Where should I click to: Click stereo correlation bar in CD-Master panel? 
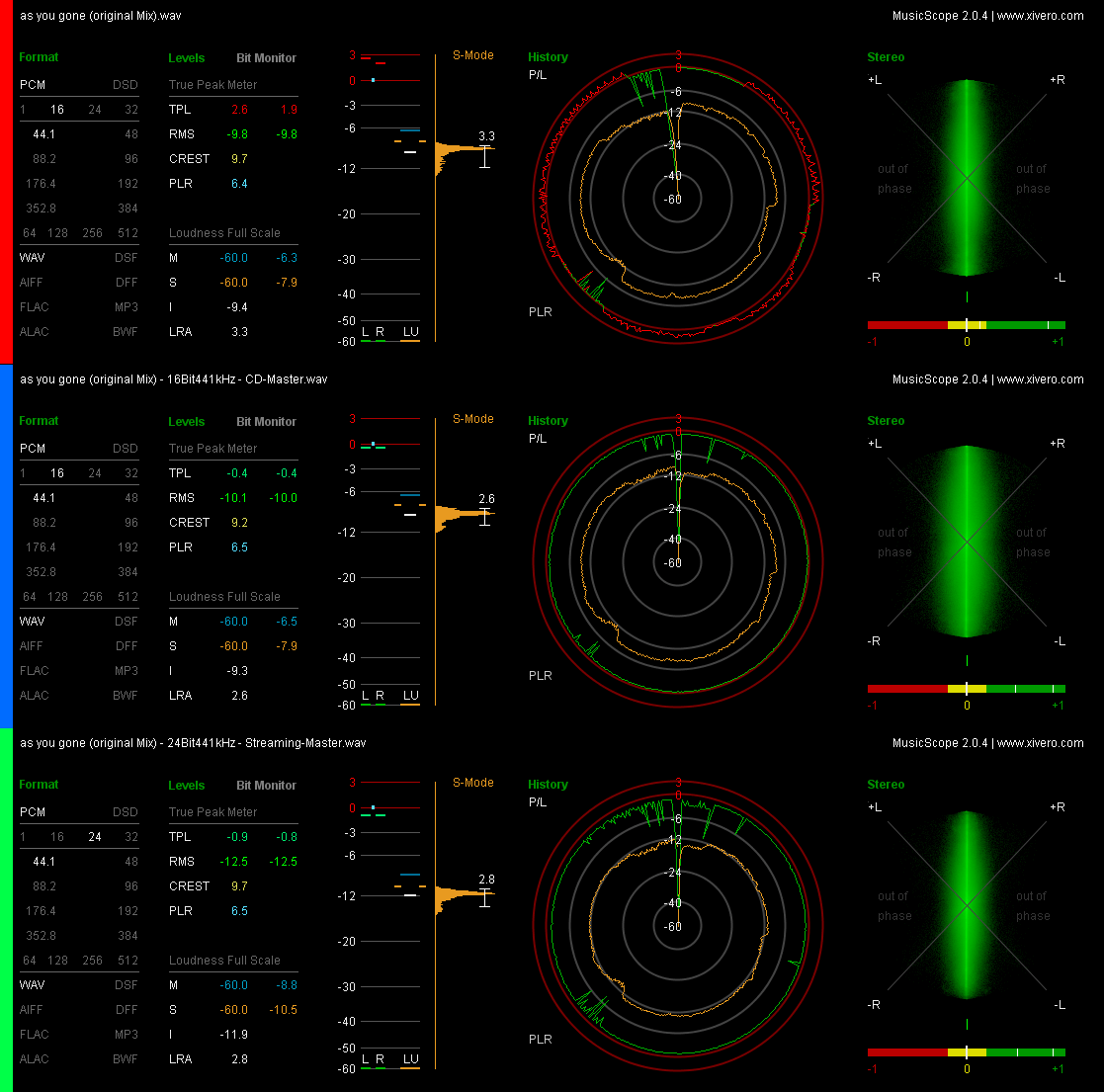tap(966, 689)
